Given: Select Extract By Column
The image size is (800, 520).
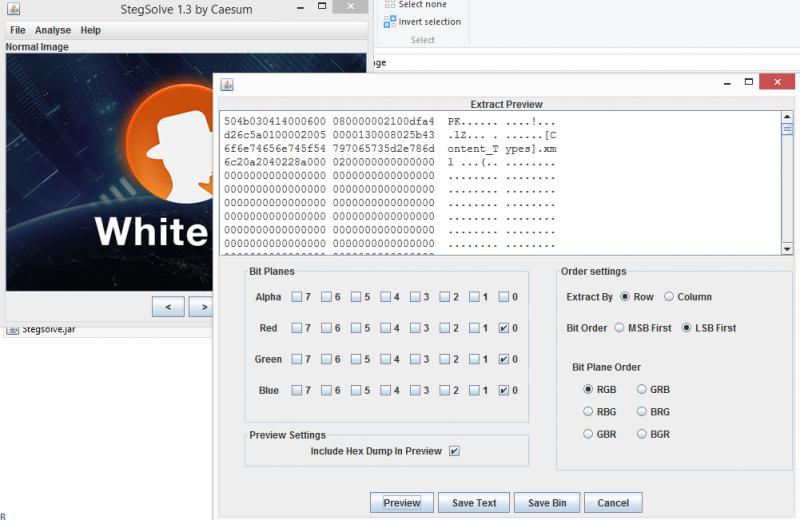Looking at the screenshot, I should 669,296.
